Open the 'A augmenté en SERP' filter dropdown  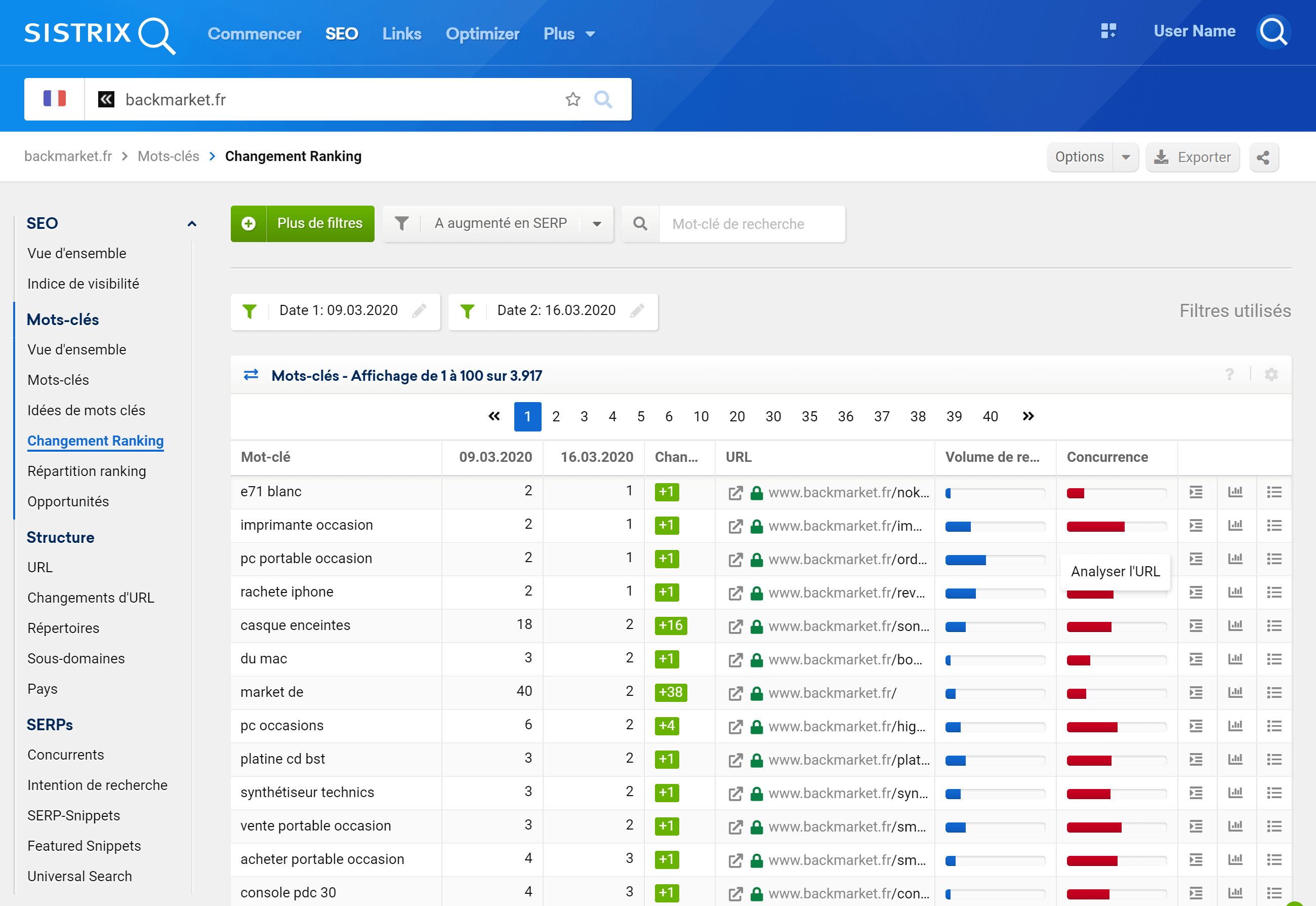click(498, 224)
